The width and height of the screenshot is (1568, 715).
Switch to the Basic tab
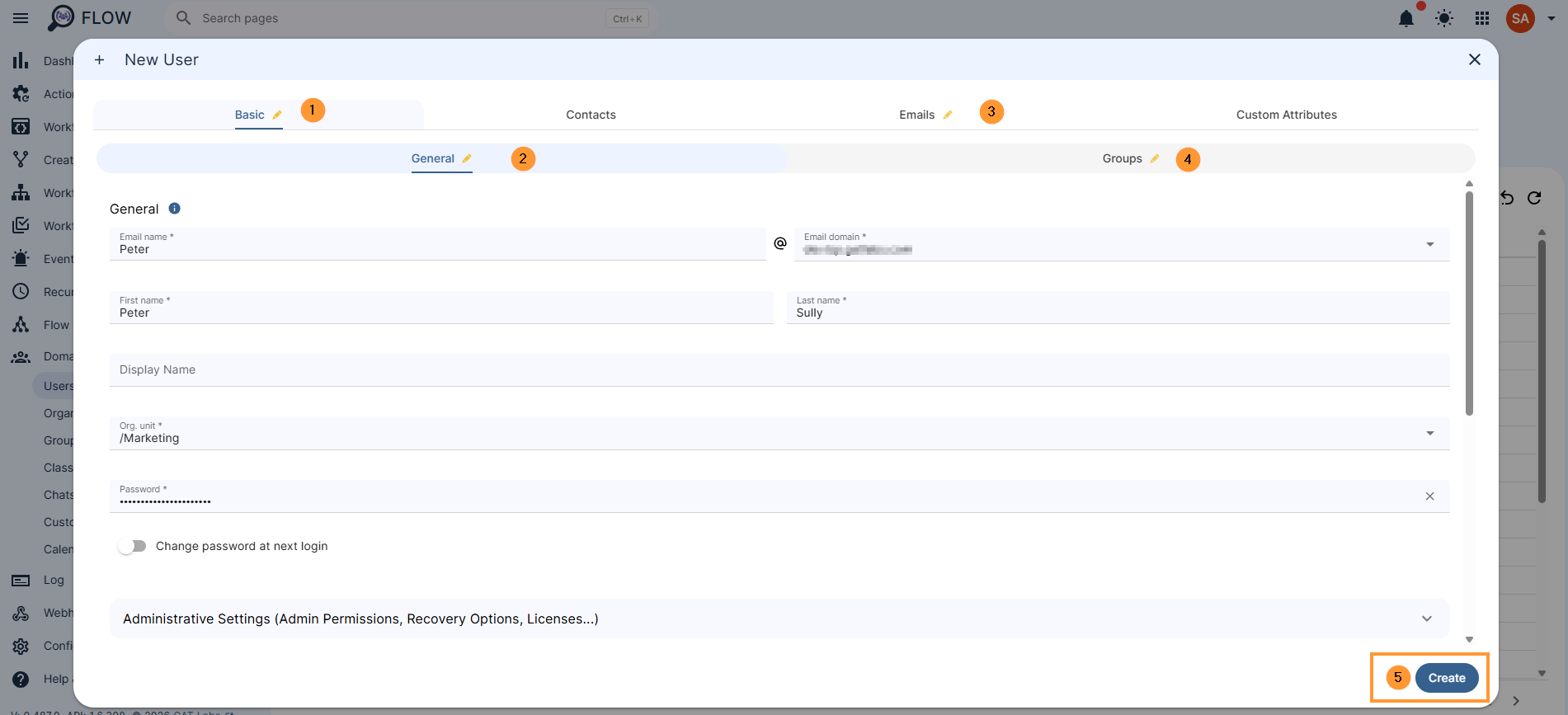pyautogui.click(x=258, y=115)
